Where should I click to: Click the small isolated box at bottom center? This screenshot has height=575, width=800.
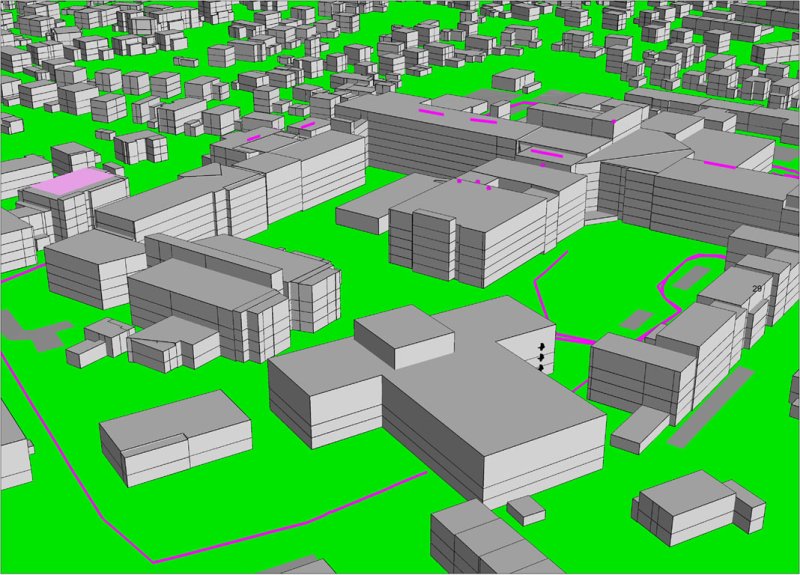click(x=525, y=510)
